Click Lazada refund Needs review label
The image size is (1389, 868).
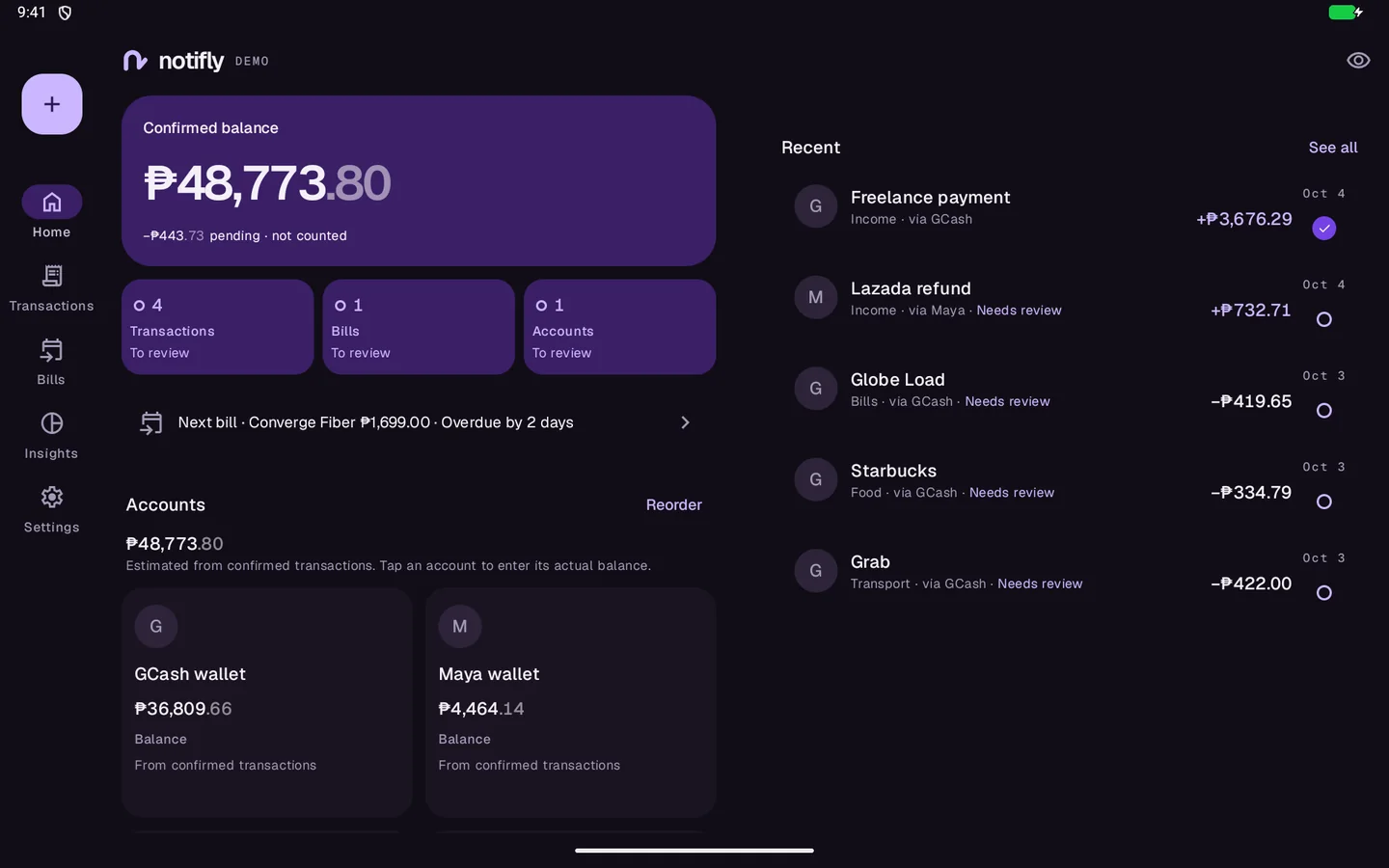click(x=1019, y=311)
